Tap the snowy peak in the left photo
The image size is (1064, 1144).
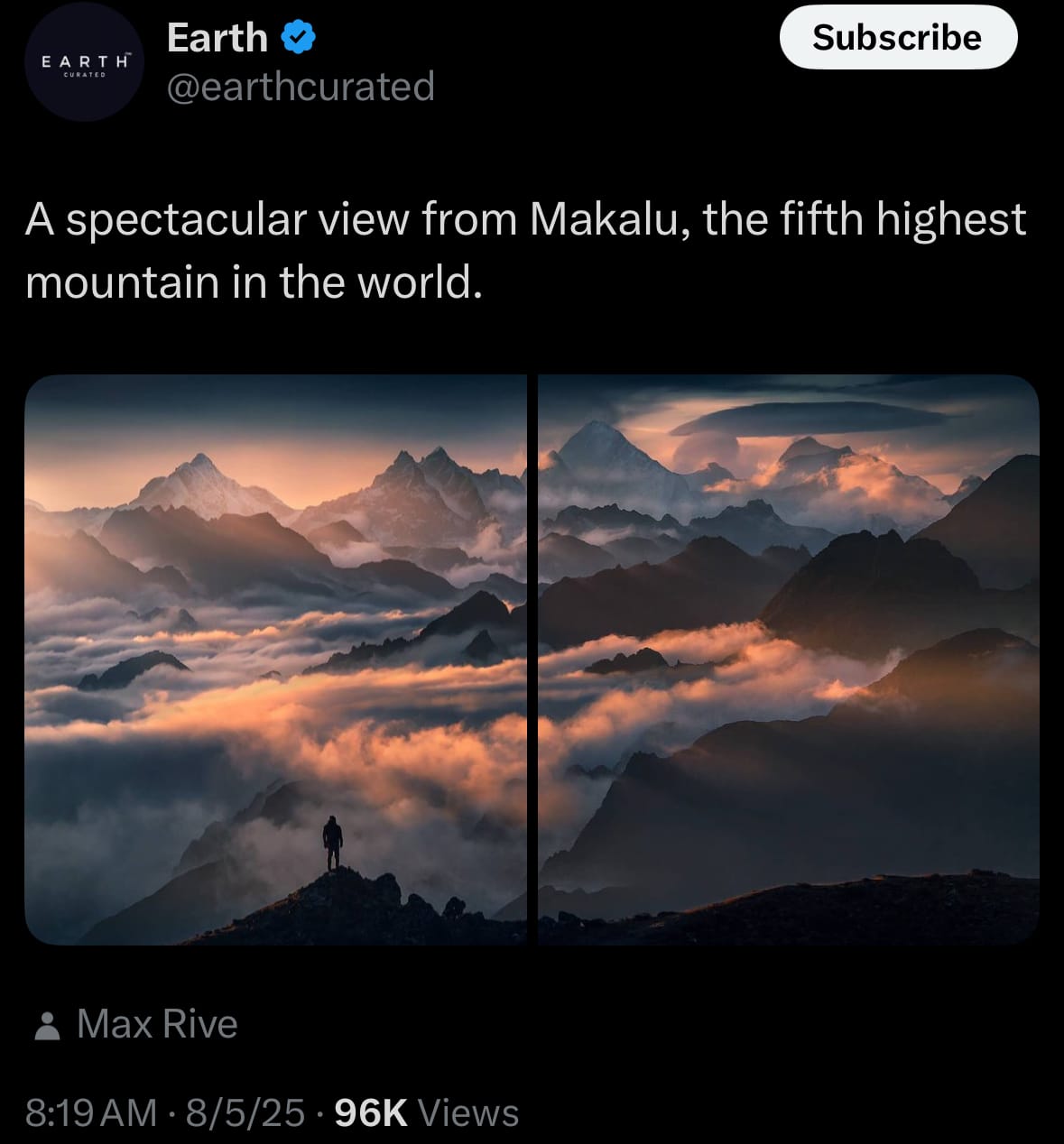[x=200, y=485]
